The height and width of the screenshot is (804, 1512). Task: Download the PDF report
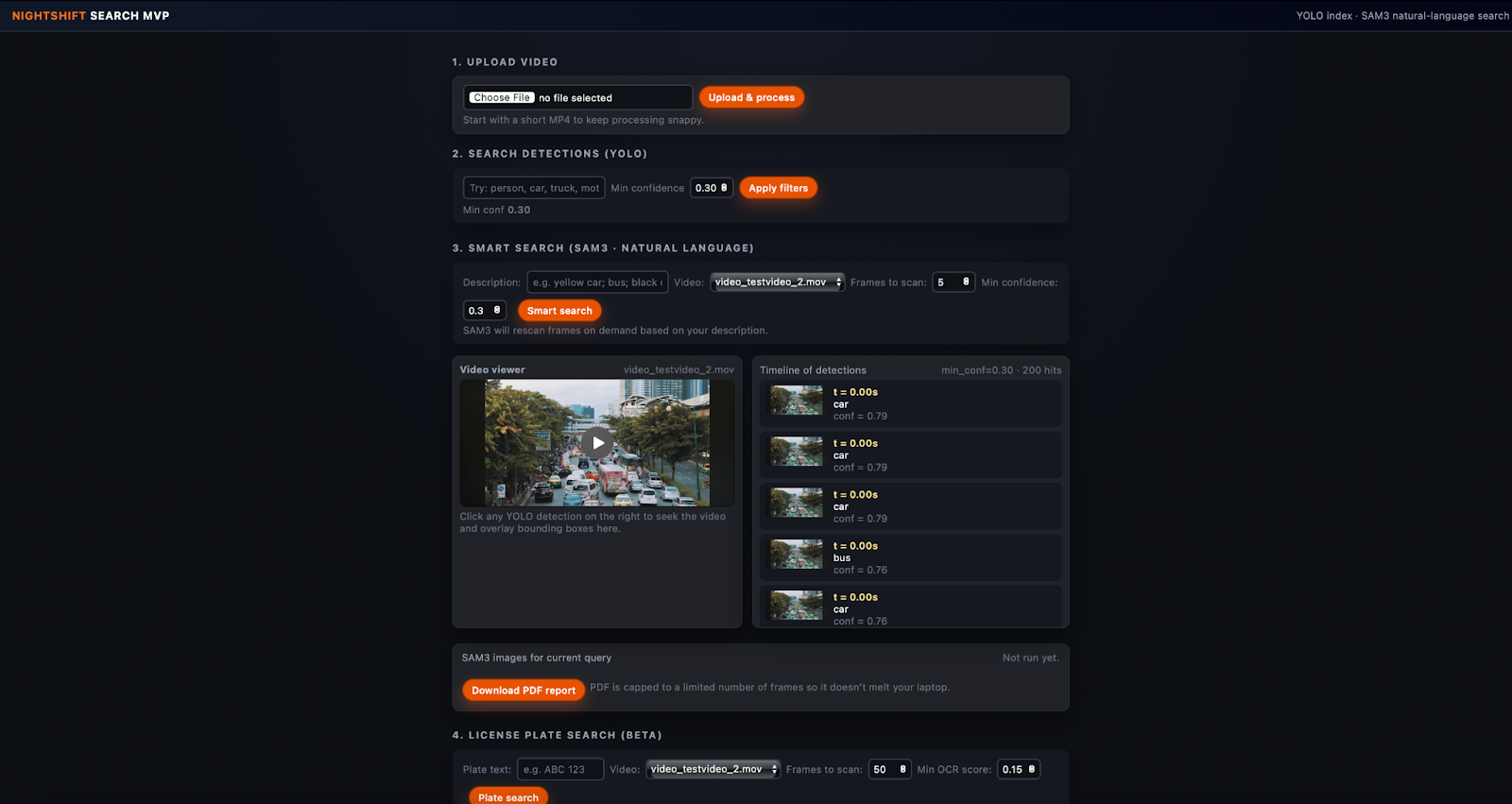(524, 691)
